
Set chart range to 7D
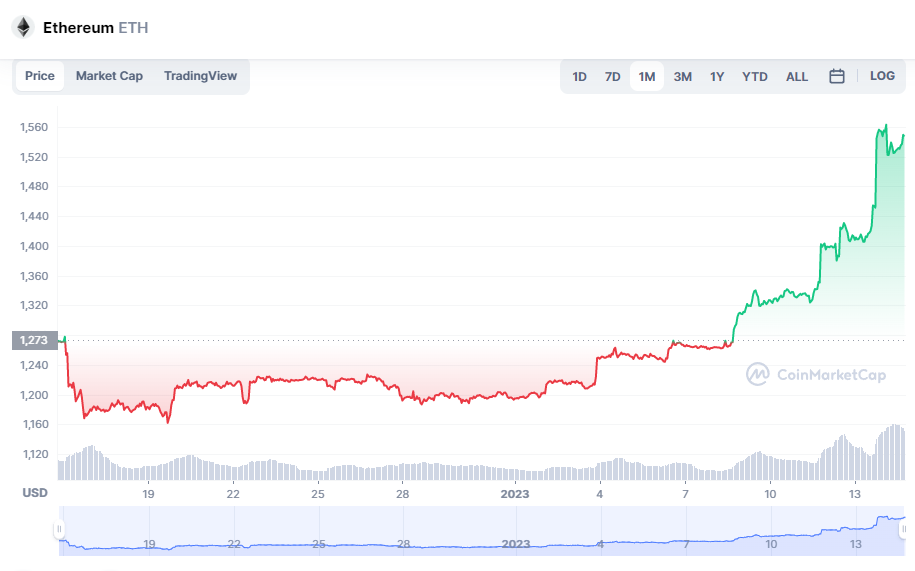coord(613,76)
